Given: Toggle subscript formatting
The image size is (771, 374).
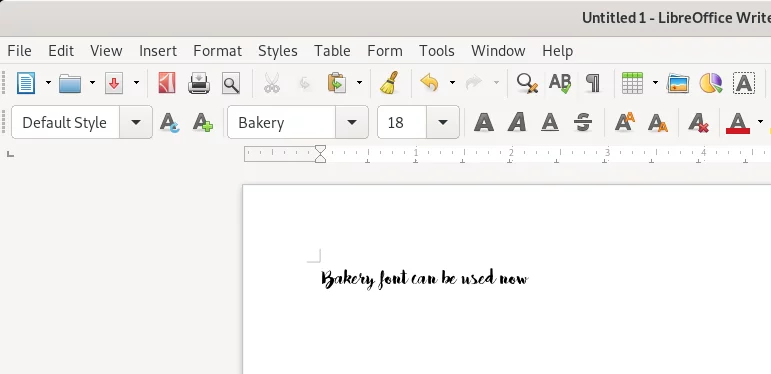Looking at the screenshot, I should 658,122.
